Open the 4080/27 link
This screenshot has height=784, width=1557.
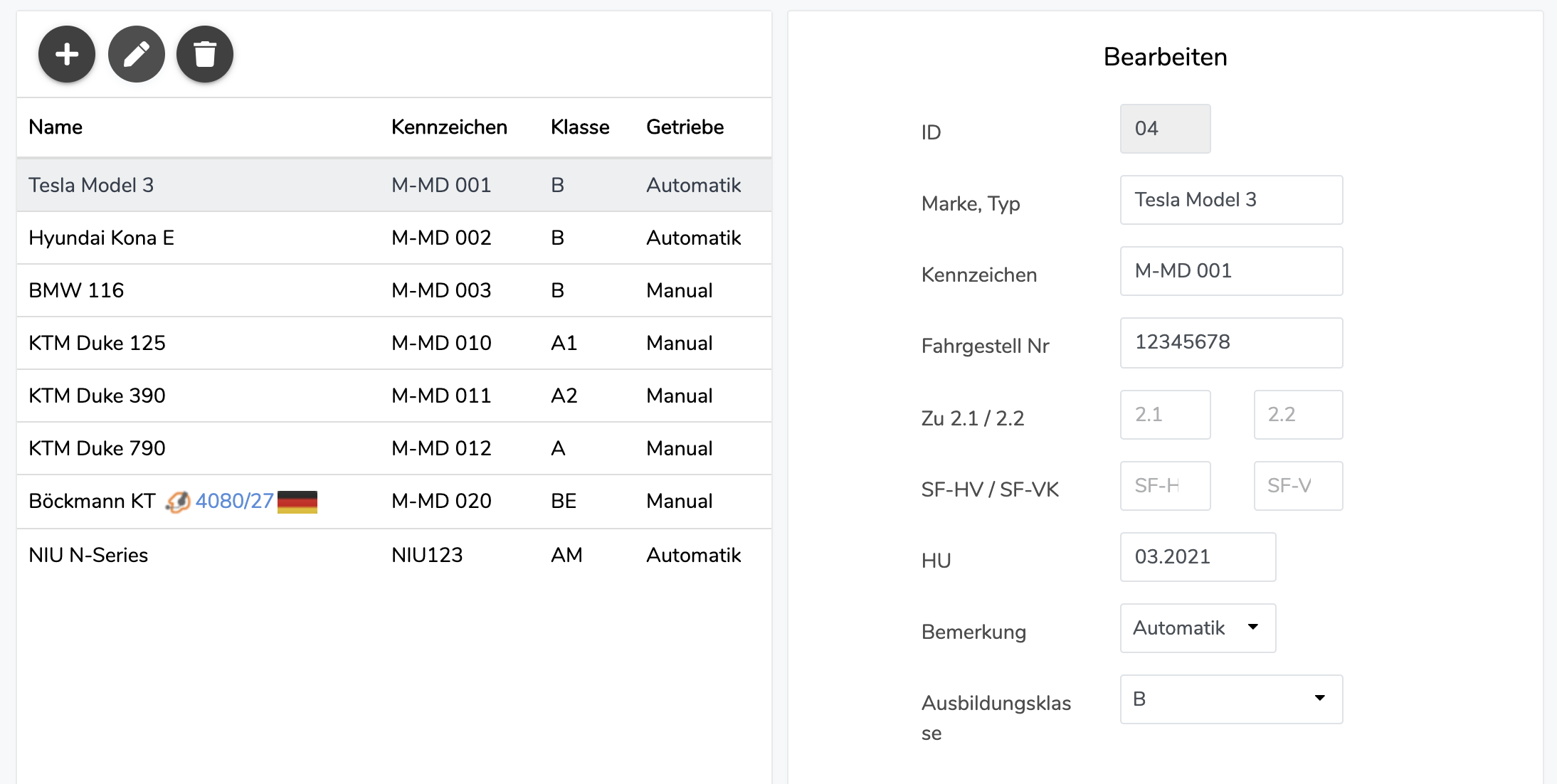click(x=234, y=501)
